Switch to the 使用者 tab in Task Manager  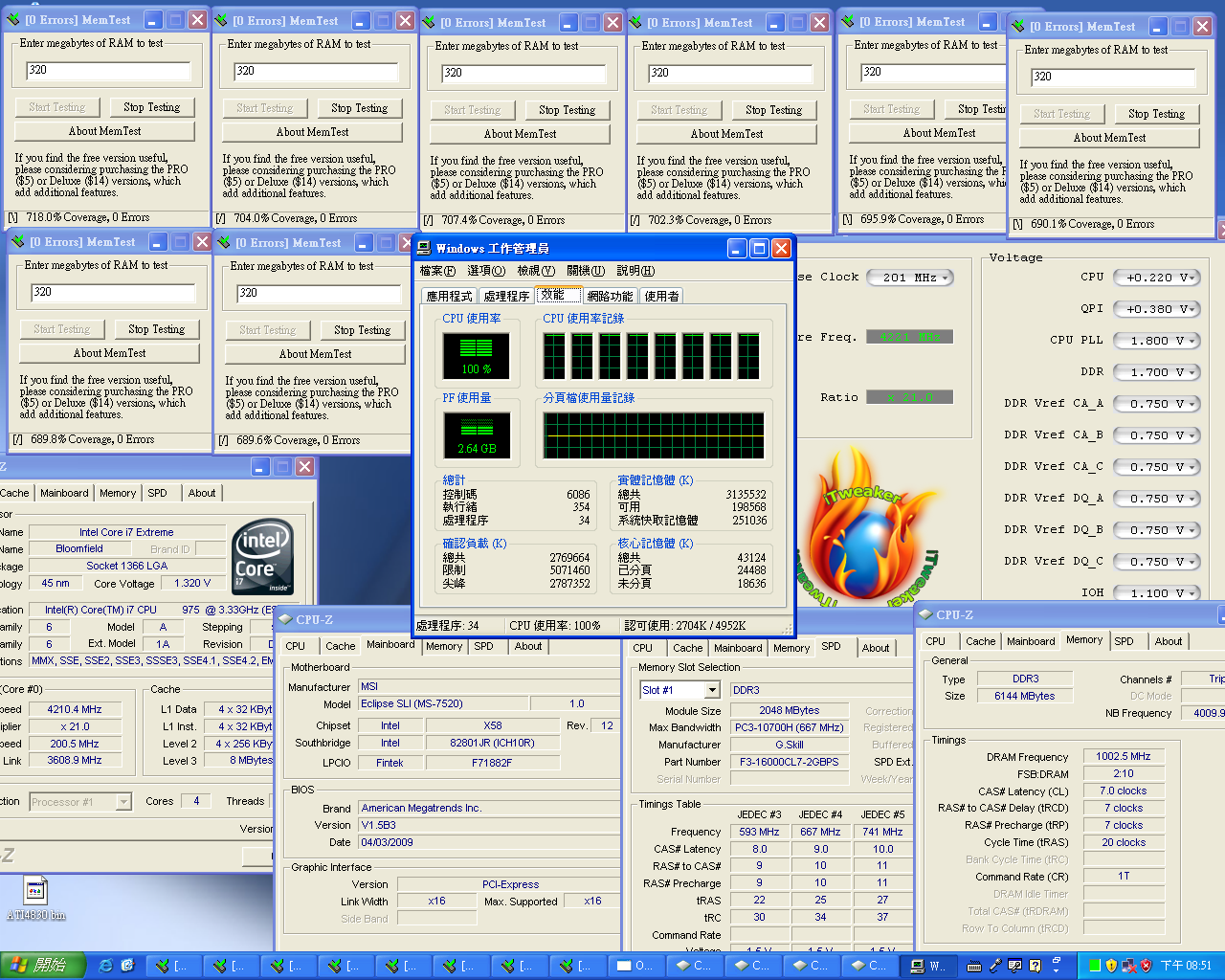click(x=661, y=296)
